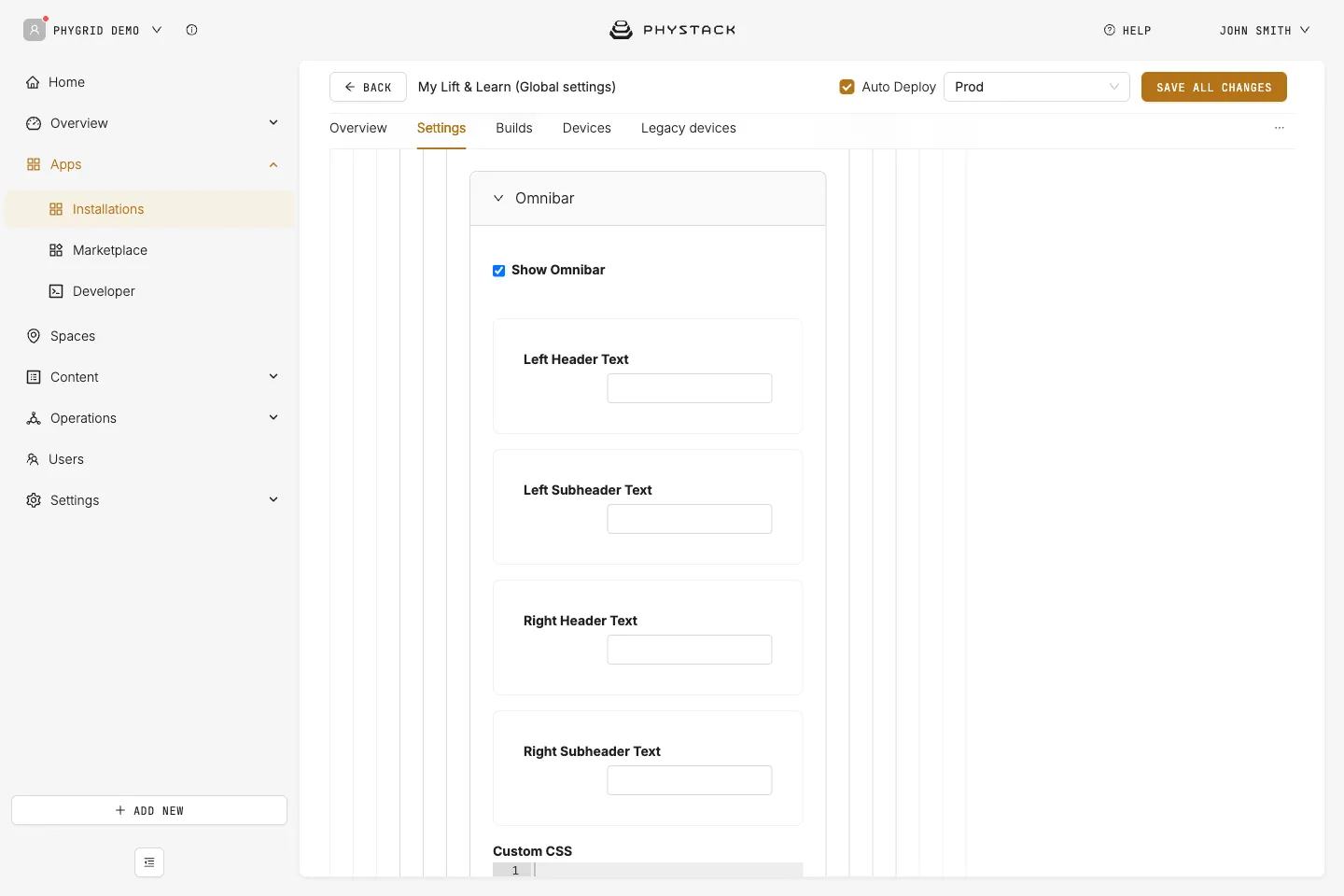Toggle the Auto Deploy checkbox
The height and width of the screenshot is (896, 1344).
(847, 87)
